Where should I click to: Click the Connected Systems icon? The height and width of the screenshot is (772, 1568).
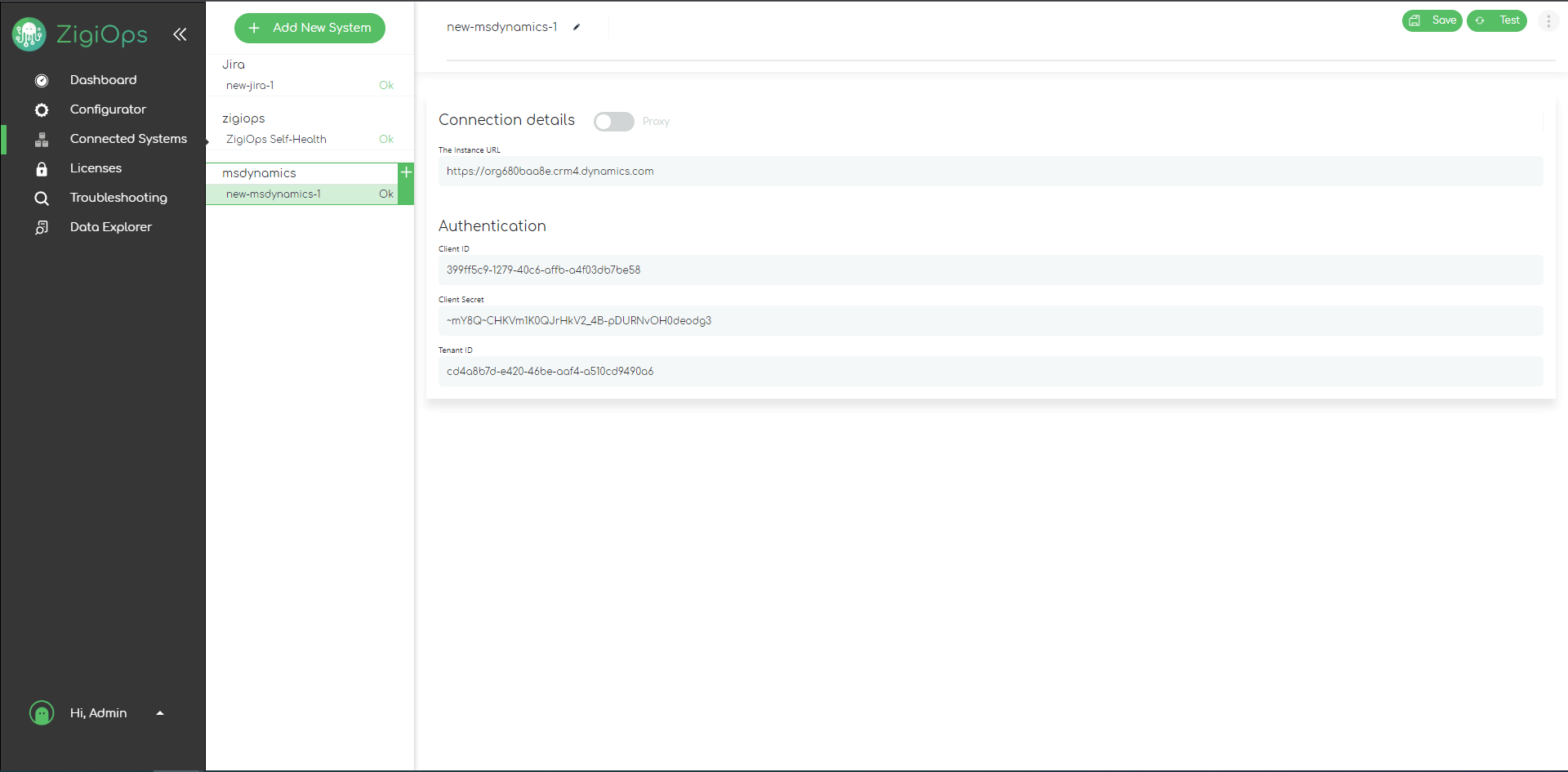pyautogui.click(x=42, y=139)
